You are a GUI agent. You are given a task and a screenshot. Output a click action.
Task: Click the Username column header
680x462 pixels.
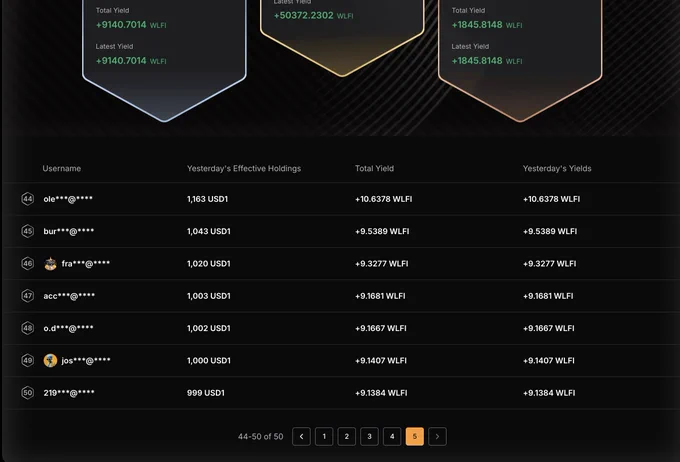(62, 168)
